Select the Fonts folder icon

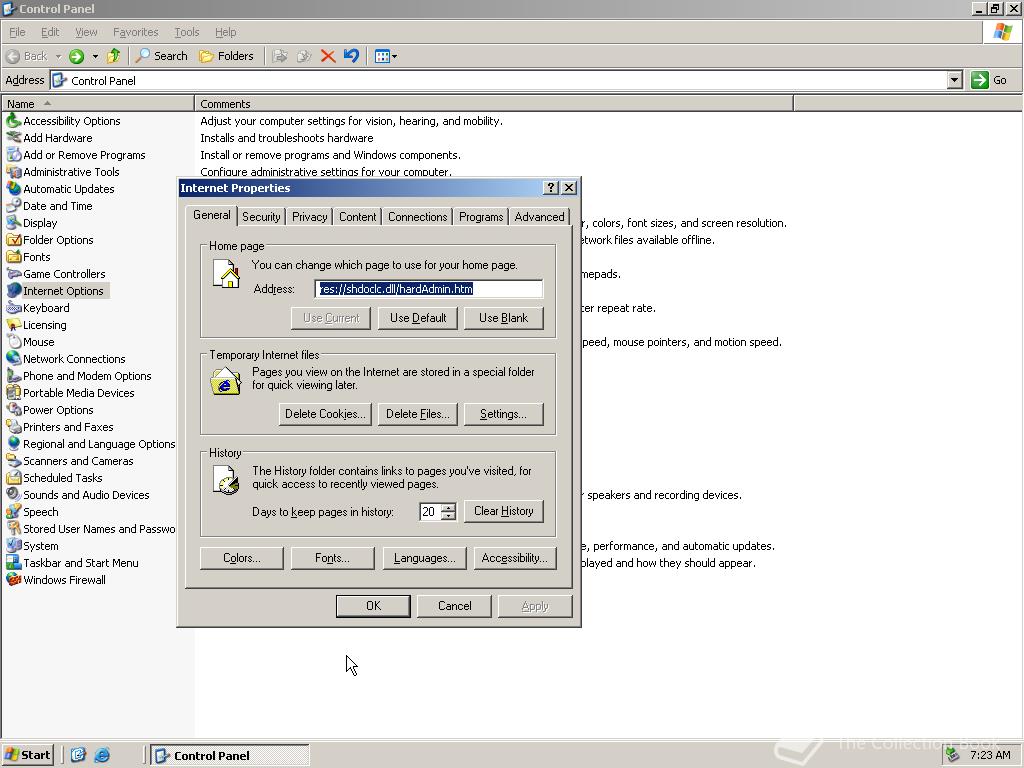(13, 257)
